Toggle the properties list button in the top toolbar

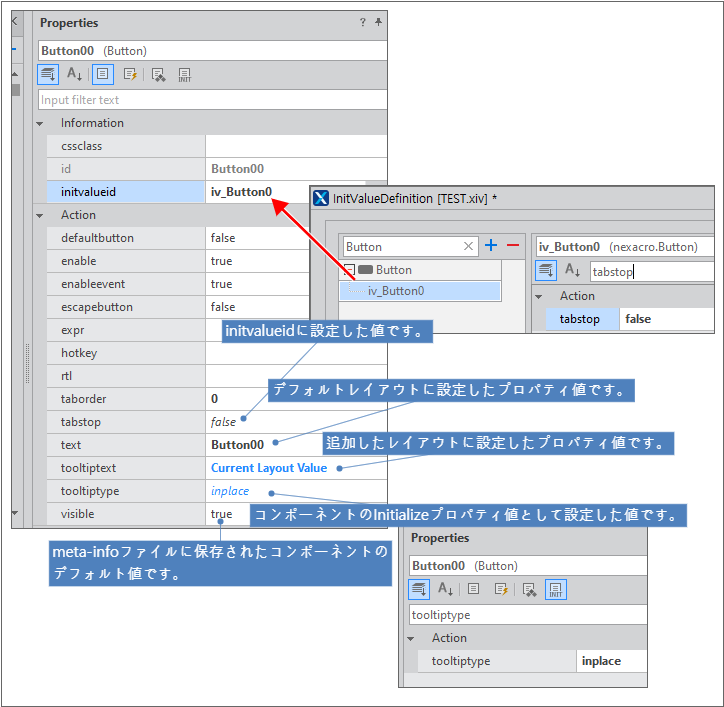click(102, 74)
